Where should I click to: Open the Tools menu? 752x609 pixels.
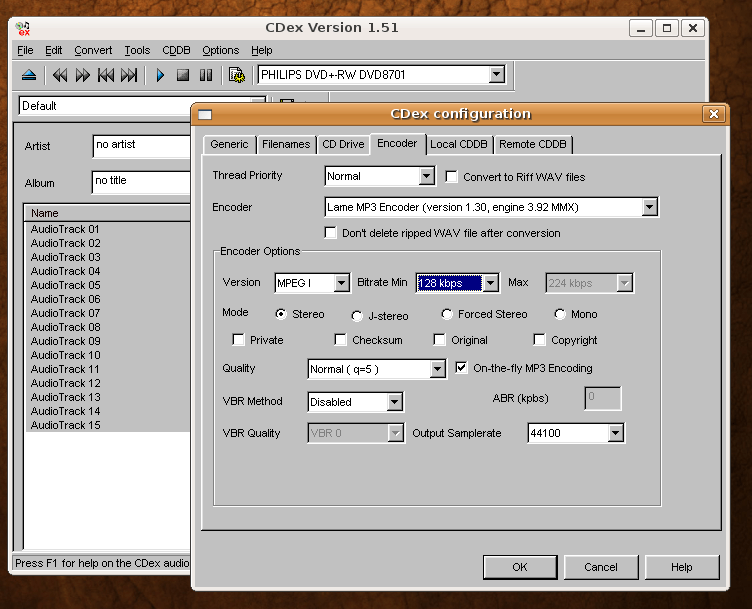click(137, 50)
